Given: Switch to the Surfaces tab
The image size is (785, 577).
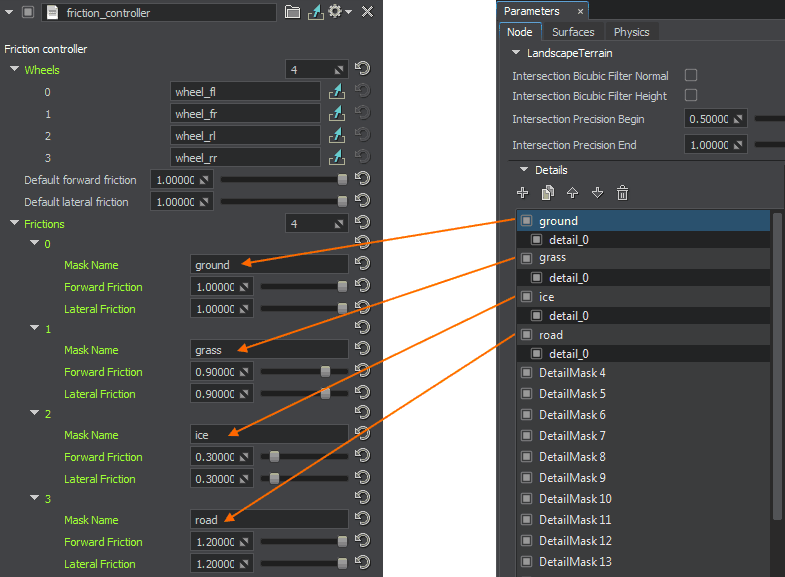Looking at the screenshot, I should click(x=573, y=32).
